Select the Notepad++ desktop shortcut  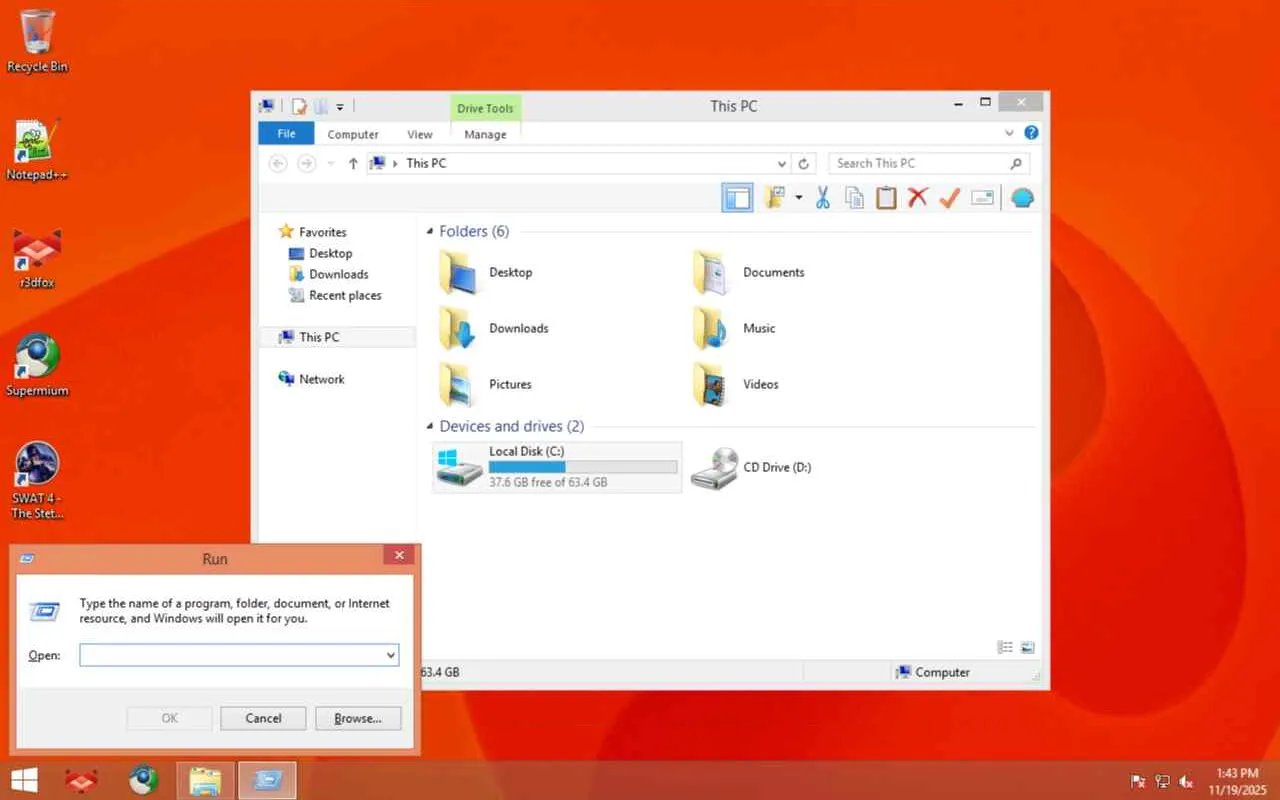(x=37, y=150)
